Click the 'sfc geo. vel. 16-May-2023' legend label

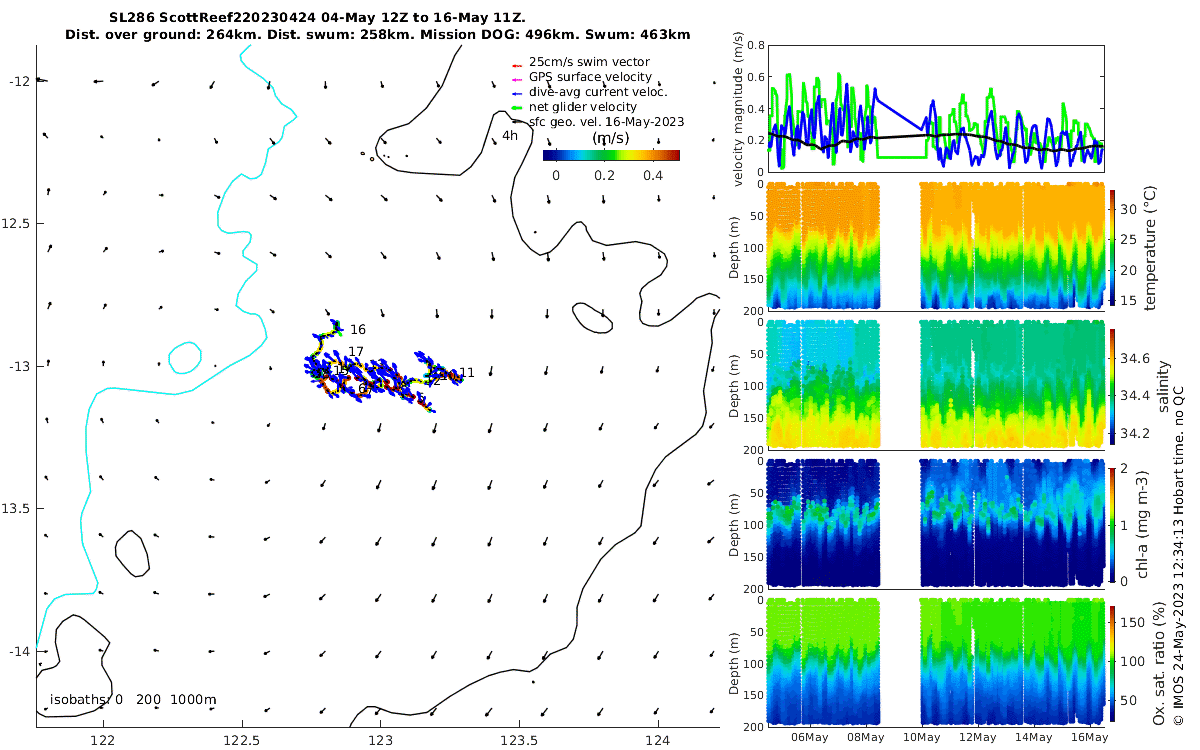click(606, 121)
